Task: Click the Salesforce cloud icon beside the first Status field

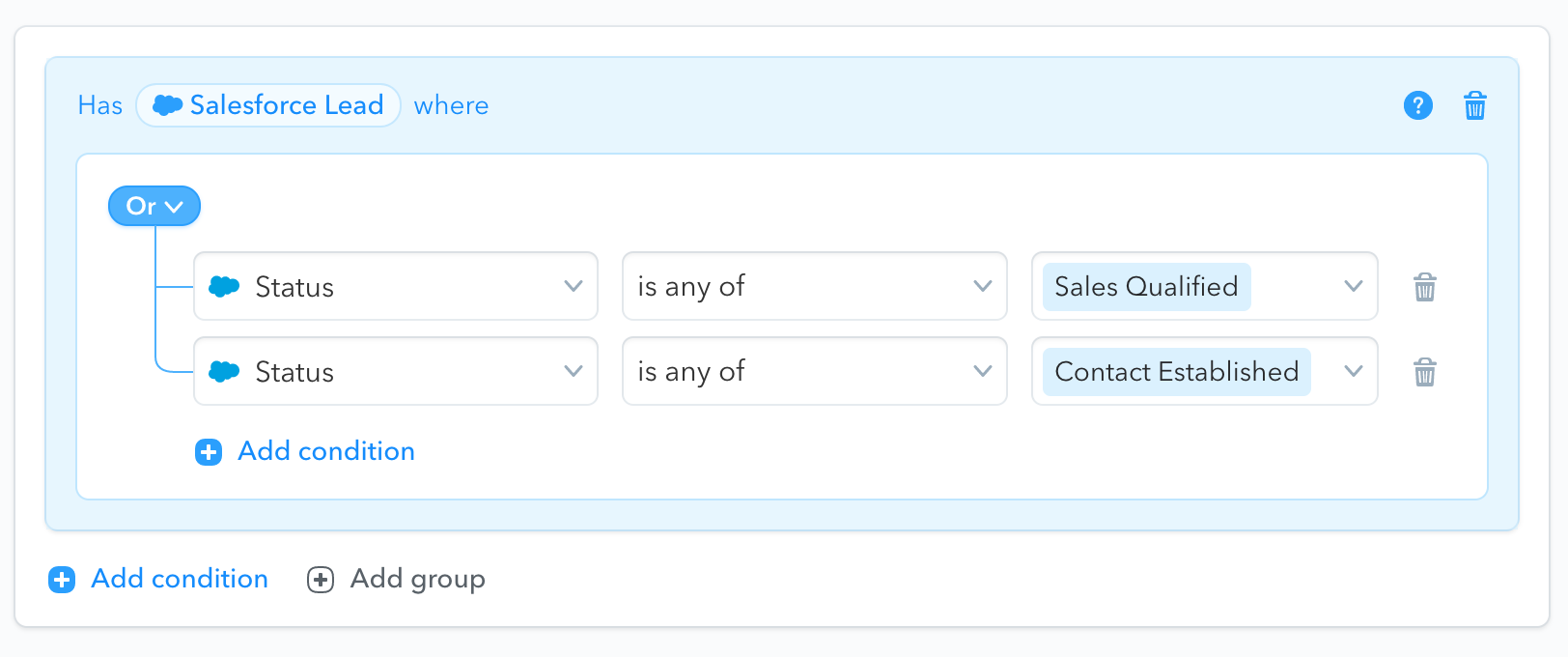Action: [x=223, y=286]
